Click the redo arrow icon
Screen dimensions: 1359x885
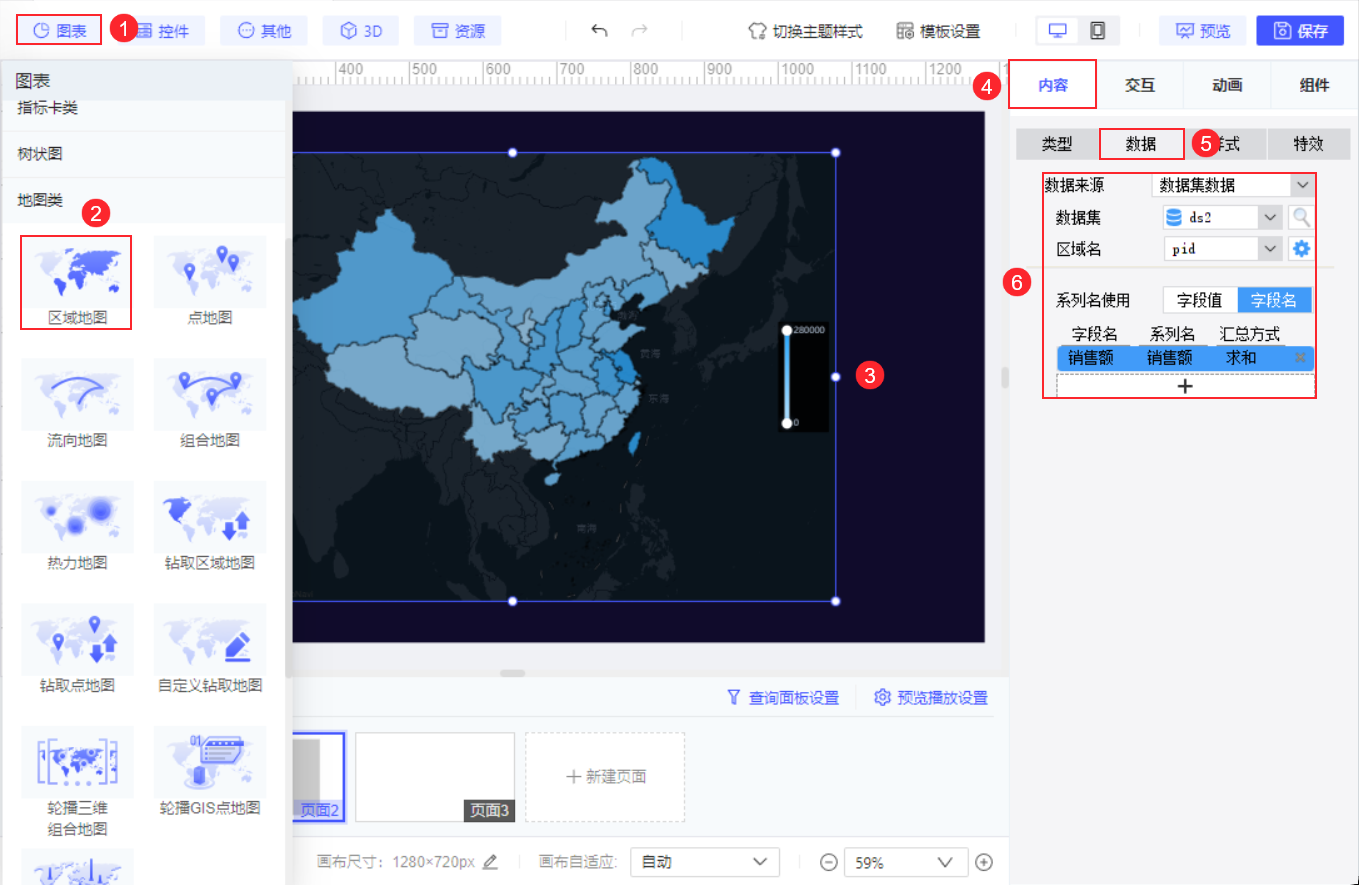click(x=639, y=31)
